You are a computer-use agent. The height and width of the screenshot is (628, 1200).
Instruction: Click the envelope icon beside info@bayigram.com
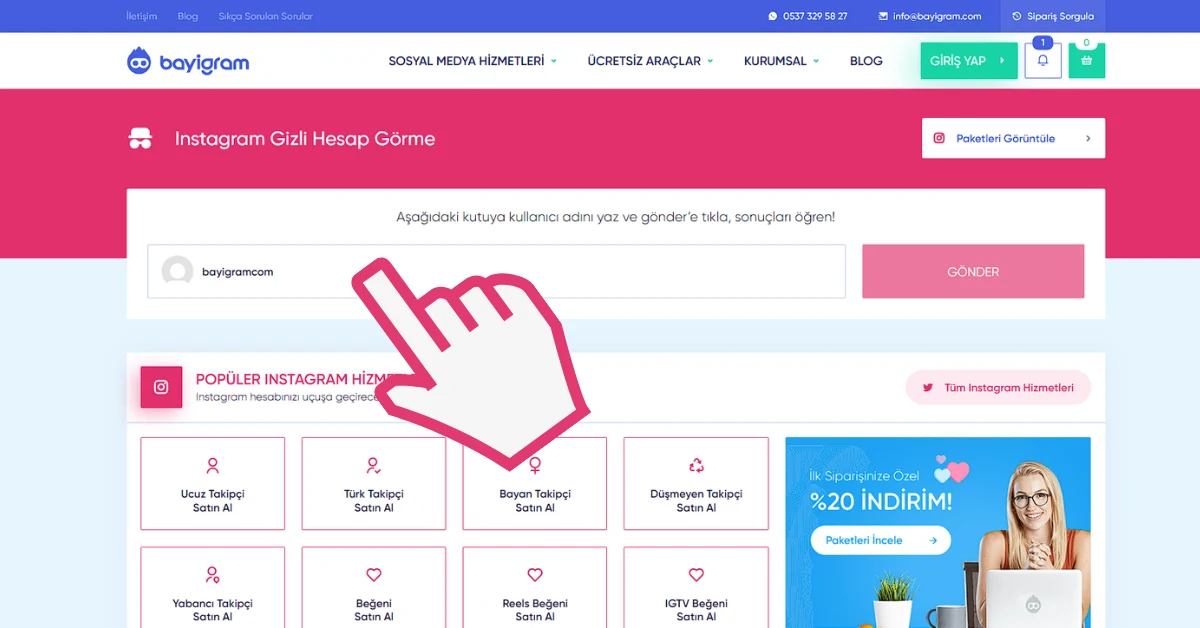(883, 16)
